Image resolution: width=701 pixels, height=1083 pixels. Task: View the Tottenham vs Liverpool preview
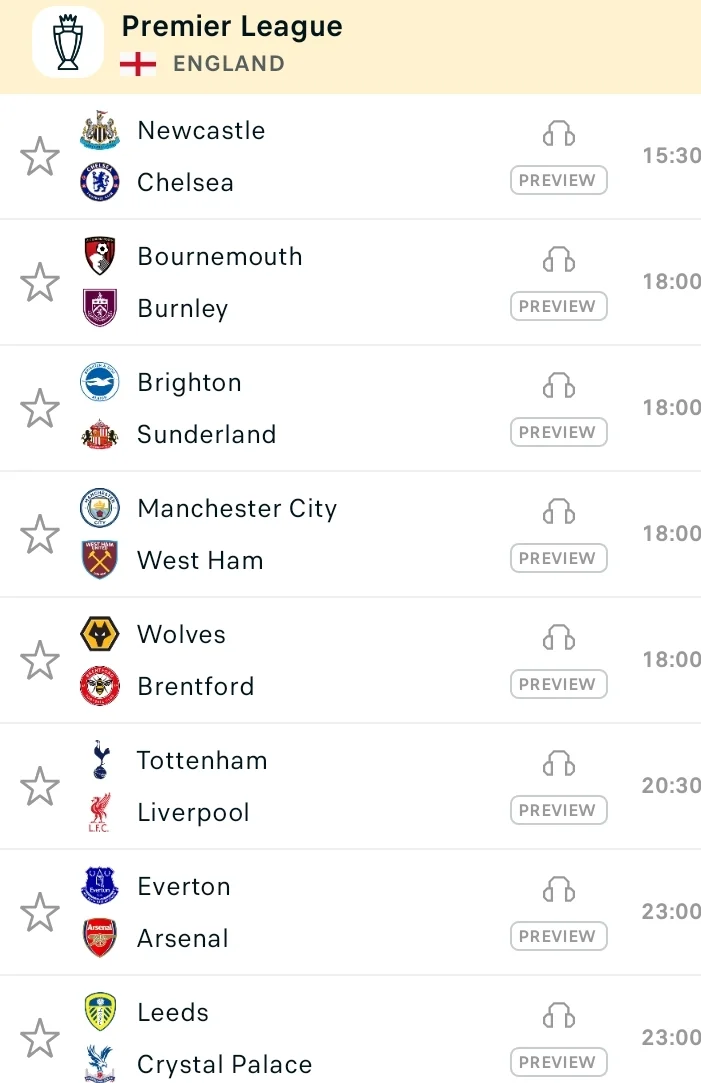pyautogui.click(x=559, y=811)
